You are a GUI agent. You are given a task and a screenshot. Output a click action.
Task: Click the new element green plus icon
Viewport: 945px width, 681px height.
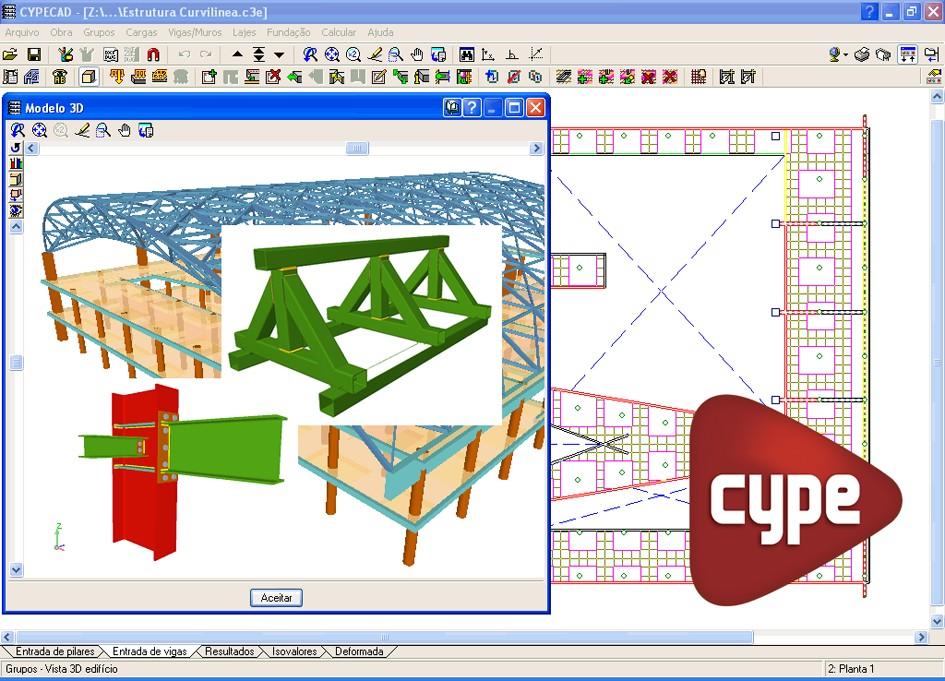209,77
